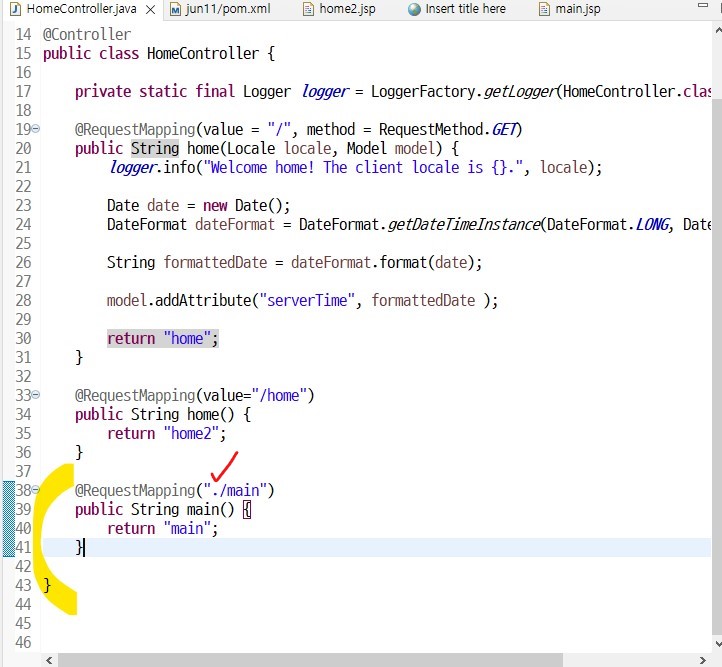The image size is (722, 667).
Task: Collapse the method folding marker at line 33
Action: click(36, 395)
